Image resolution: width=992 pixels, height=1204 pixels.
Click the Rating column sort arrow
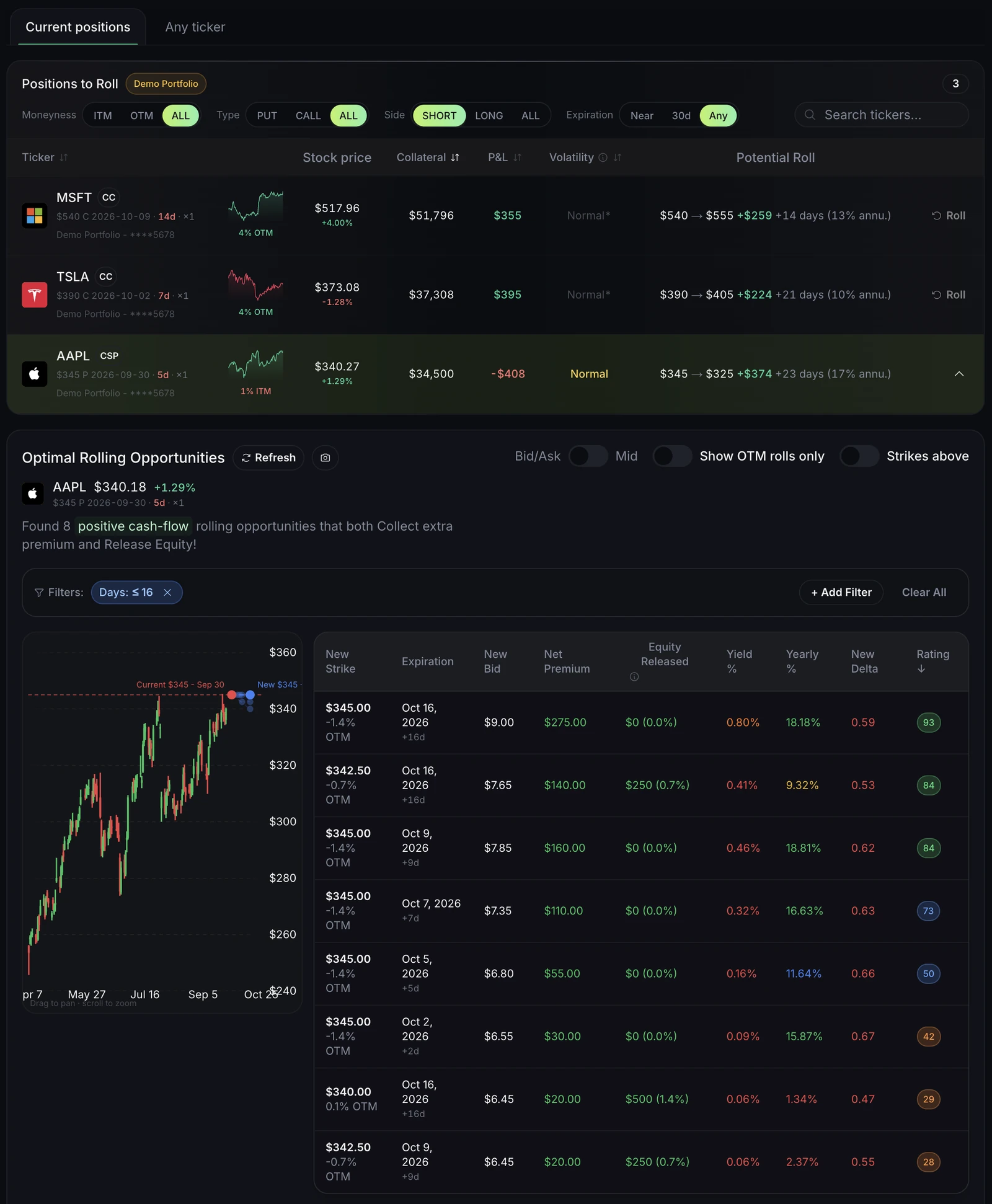pos(921,669)
